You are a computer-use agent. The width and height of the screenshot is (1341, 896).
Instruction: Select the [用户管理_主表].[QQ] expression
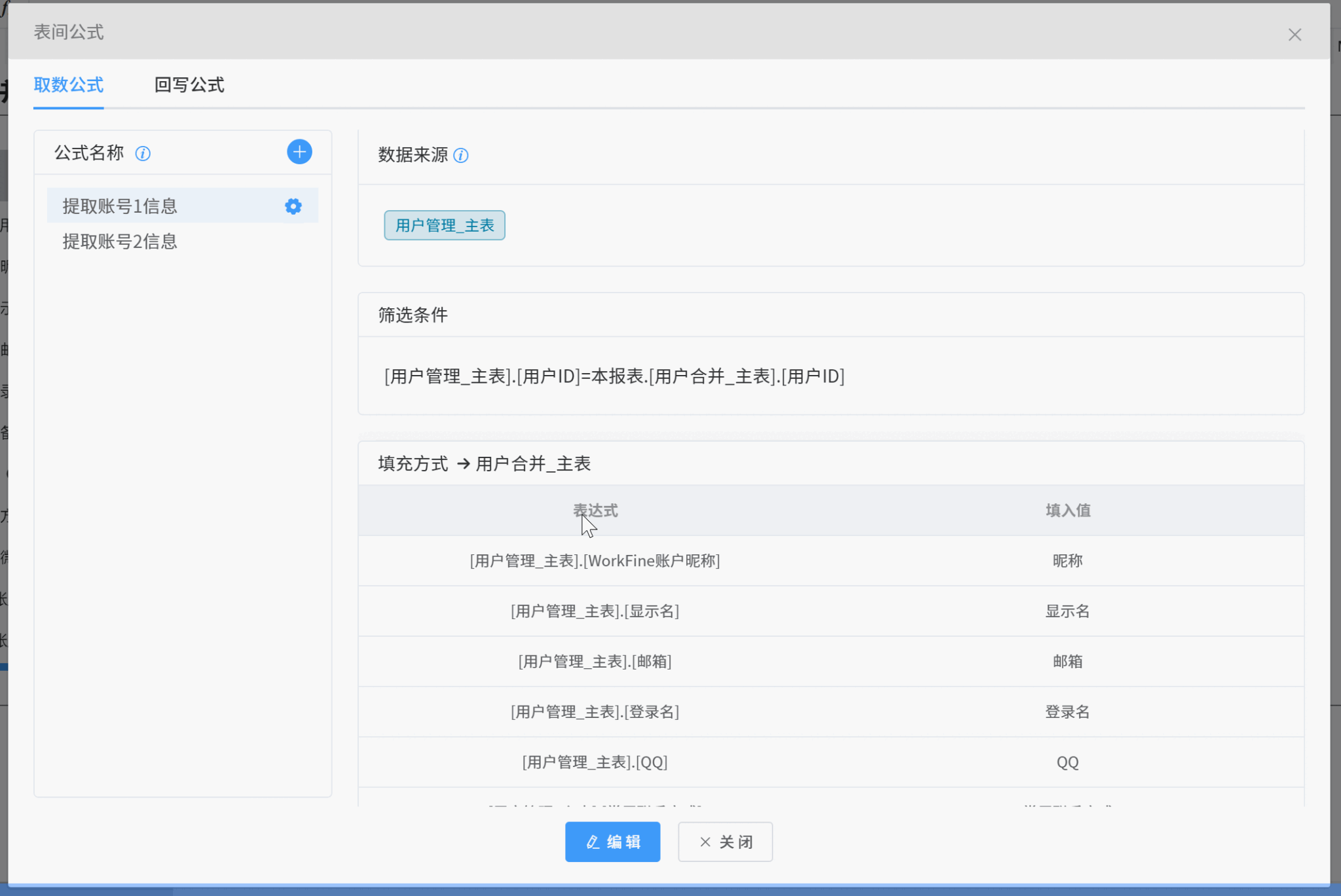point(595,762)
